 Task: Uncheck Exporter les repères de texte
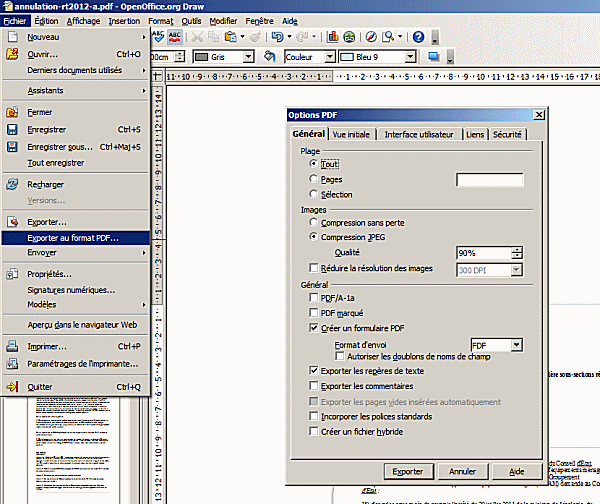point(313,370)
